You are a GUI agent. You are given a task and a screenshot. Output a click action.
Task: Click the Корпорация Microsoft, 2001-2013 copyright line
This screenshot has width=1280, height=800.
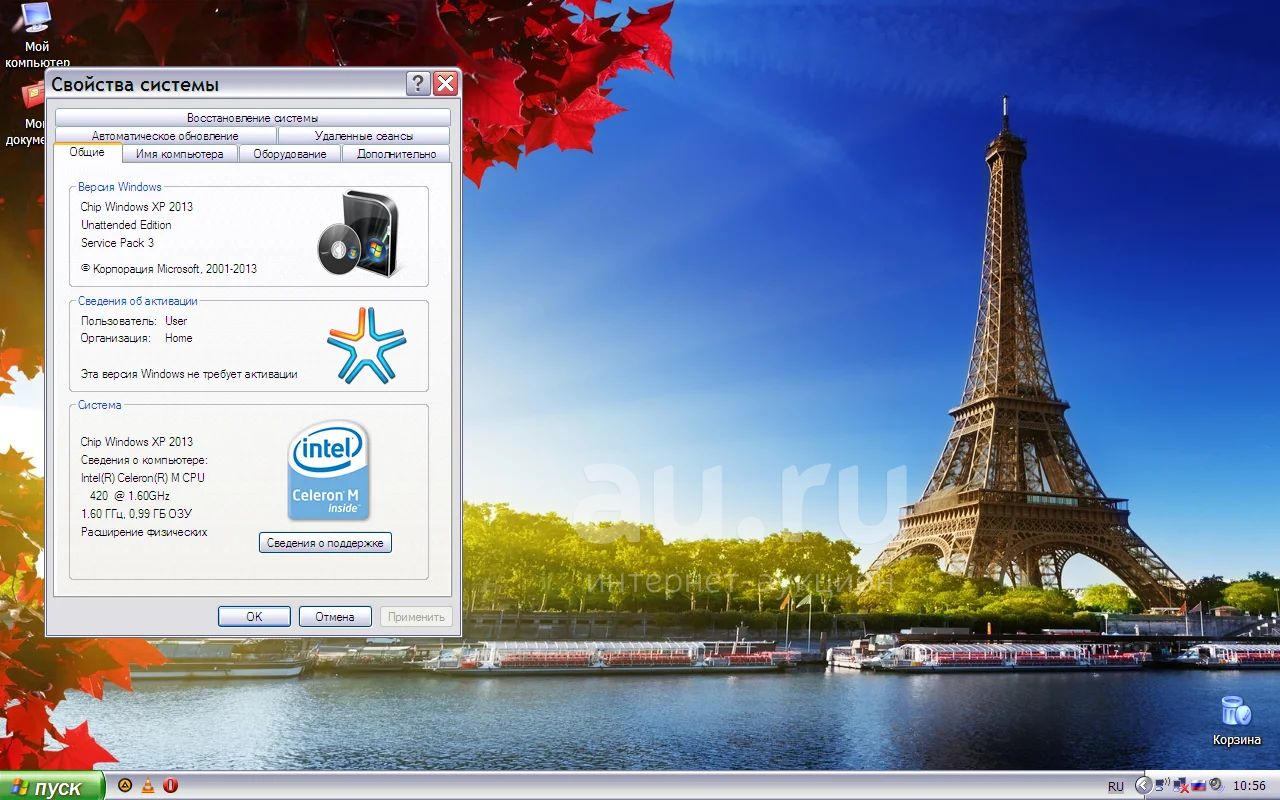tap(169, 269)
